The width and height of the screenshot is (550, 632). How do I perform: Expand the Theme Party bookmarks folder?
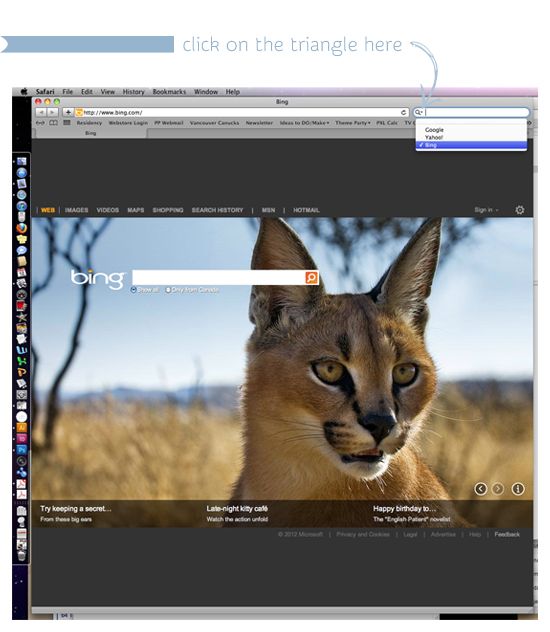353,123
